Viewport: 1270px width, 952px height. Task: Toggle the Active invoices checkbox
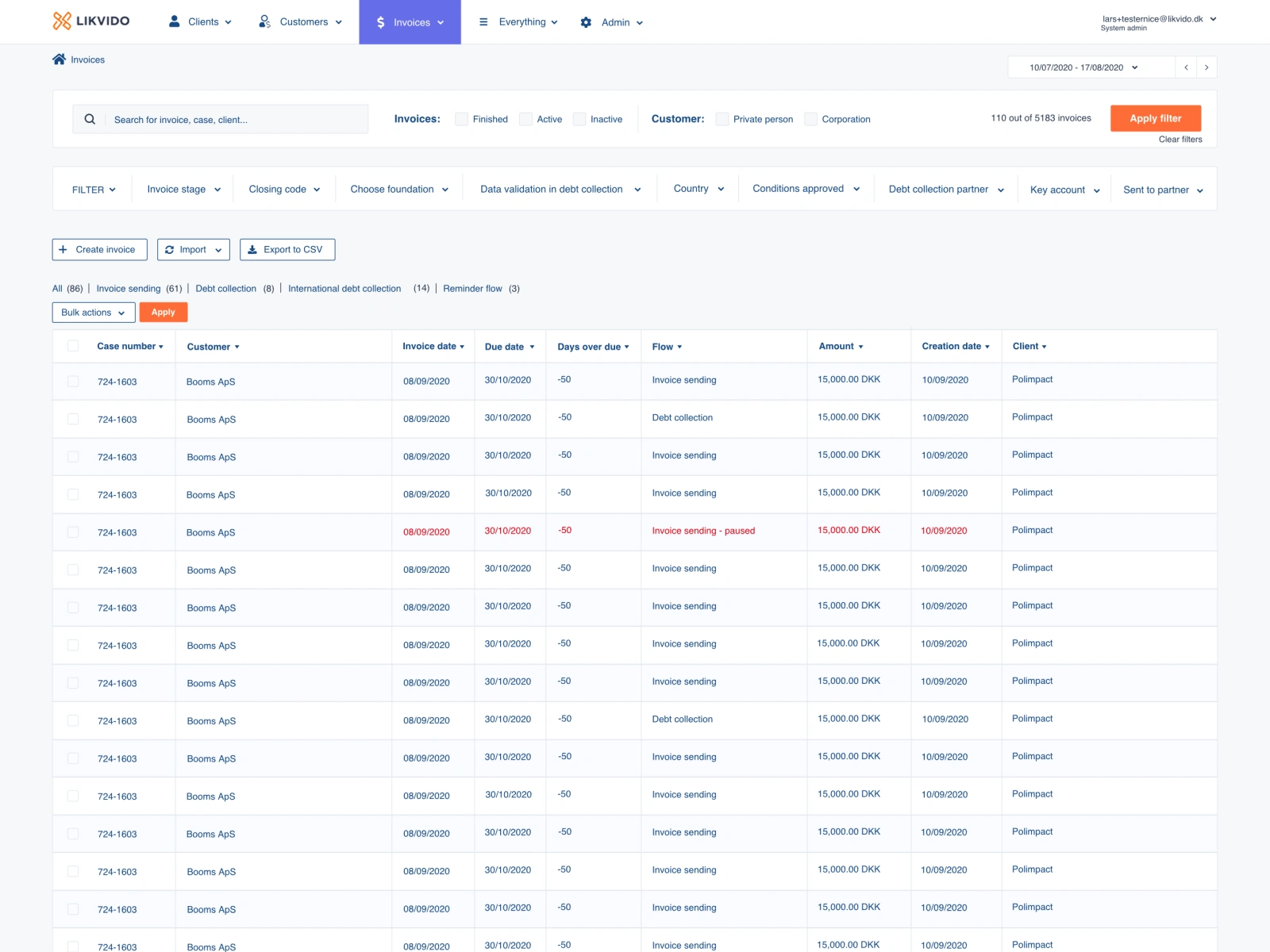[x=525, y=119]
